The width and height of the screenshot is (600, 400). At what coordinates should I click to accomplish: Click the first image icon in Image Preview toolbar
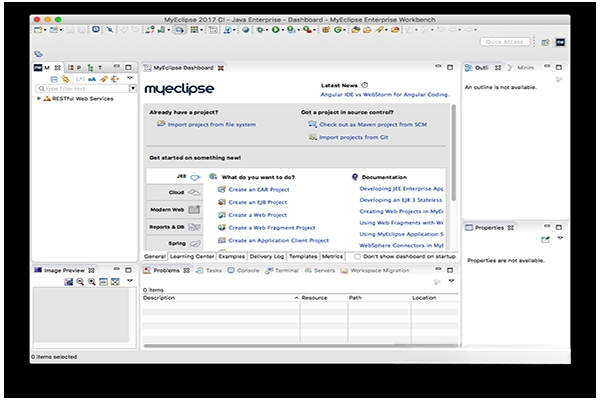tap(68, 282)
